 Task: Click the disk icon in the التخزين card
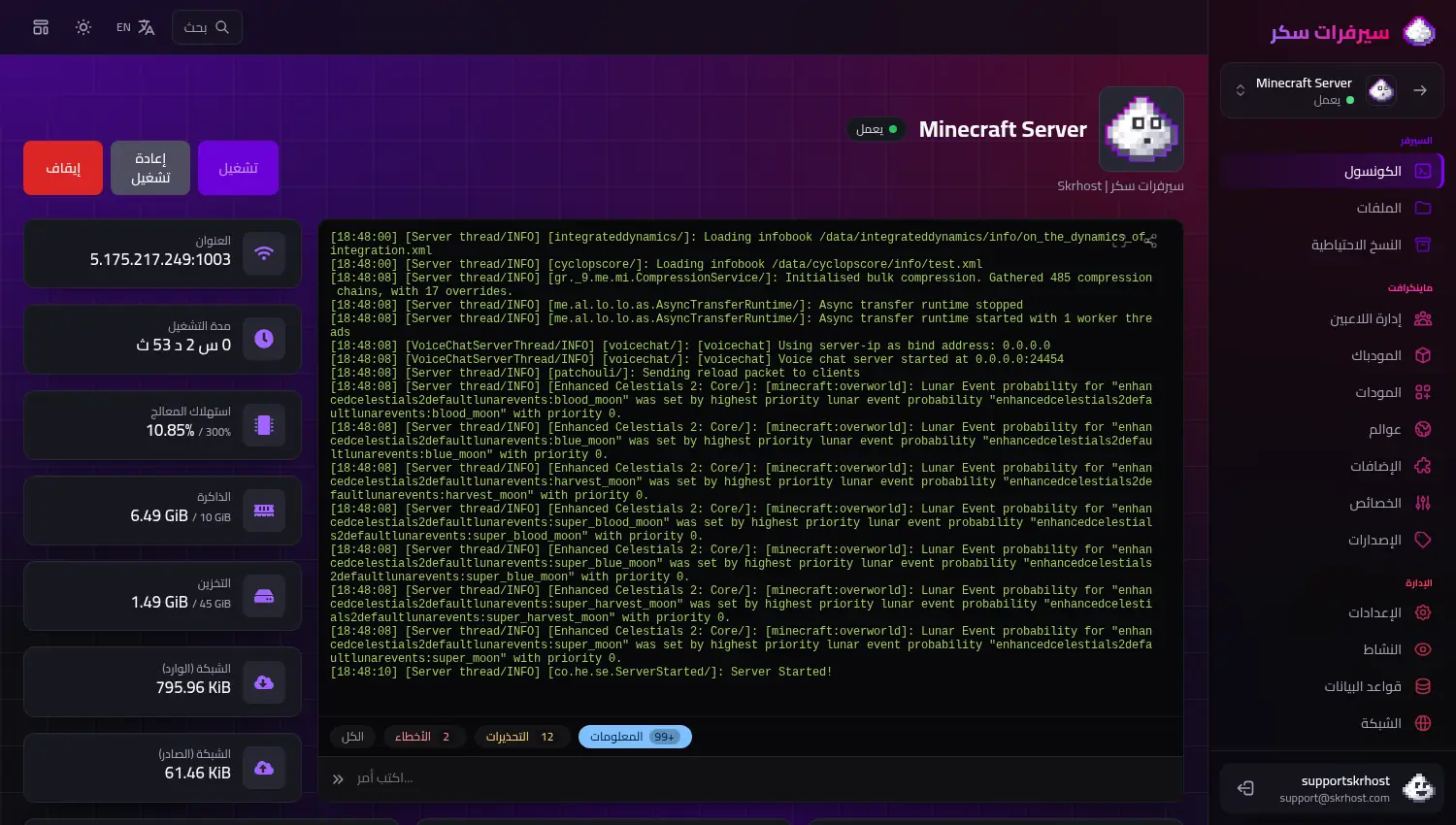[264, 596]
